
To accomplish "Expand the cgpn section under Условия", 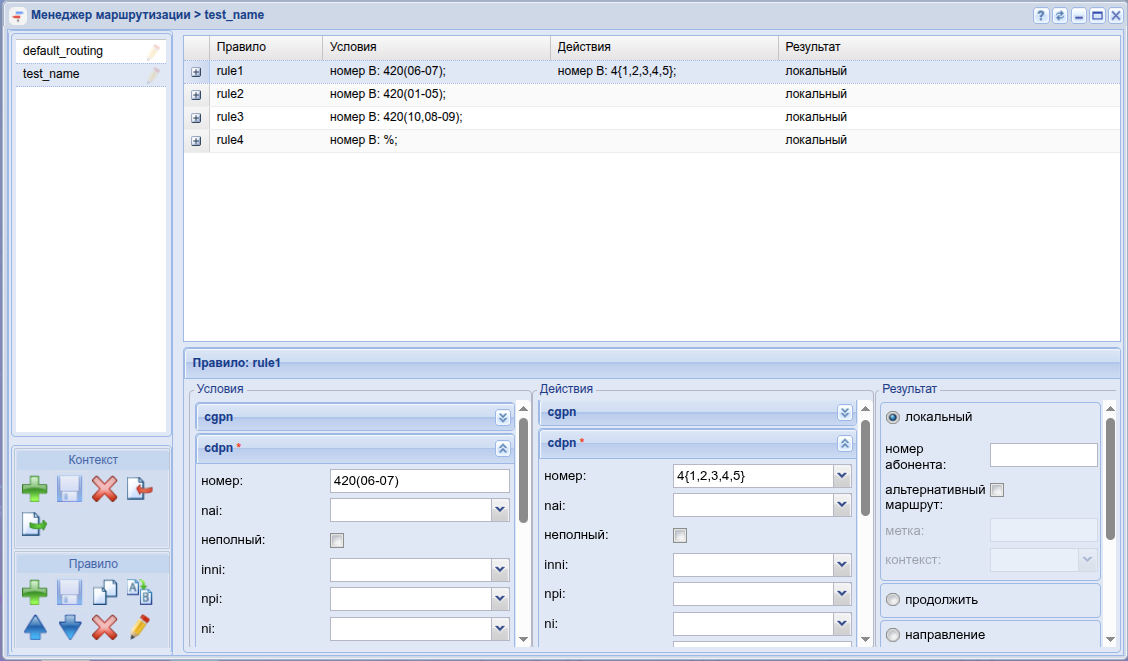I will coord(503,418).
